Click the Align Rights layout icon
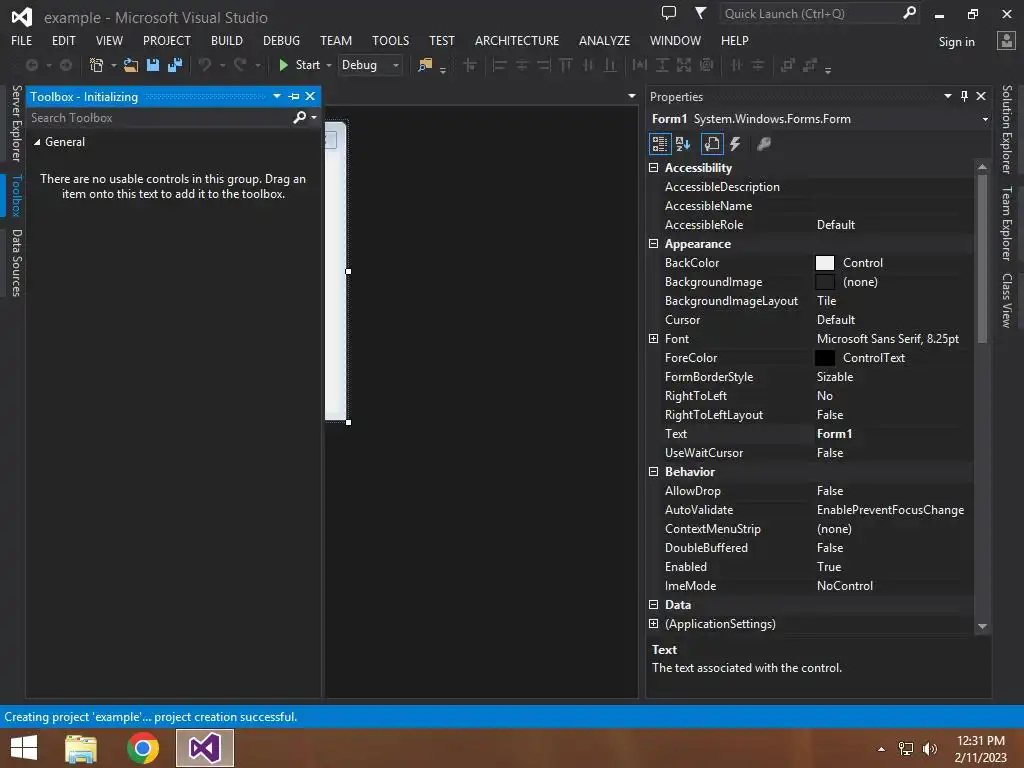The height and width of the screenshot is (768, 1024). point(543,65)
